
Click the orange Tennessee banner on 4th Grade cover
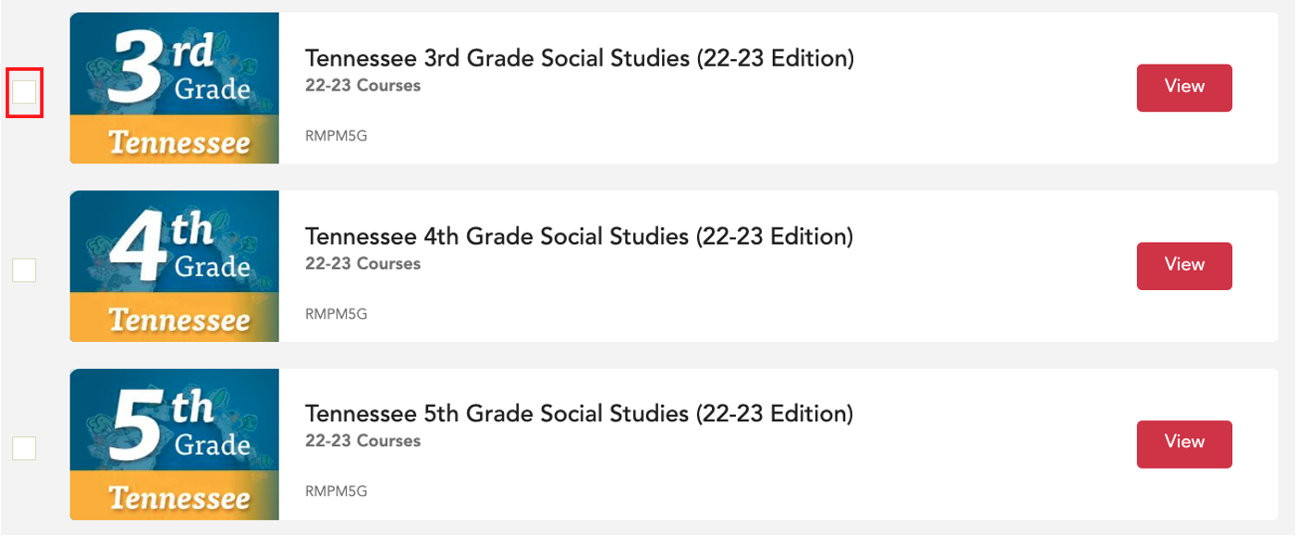click(174, 318)
